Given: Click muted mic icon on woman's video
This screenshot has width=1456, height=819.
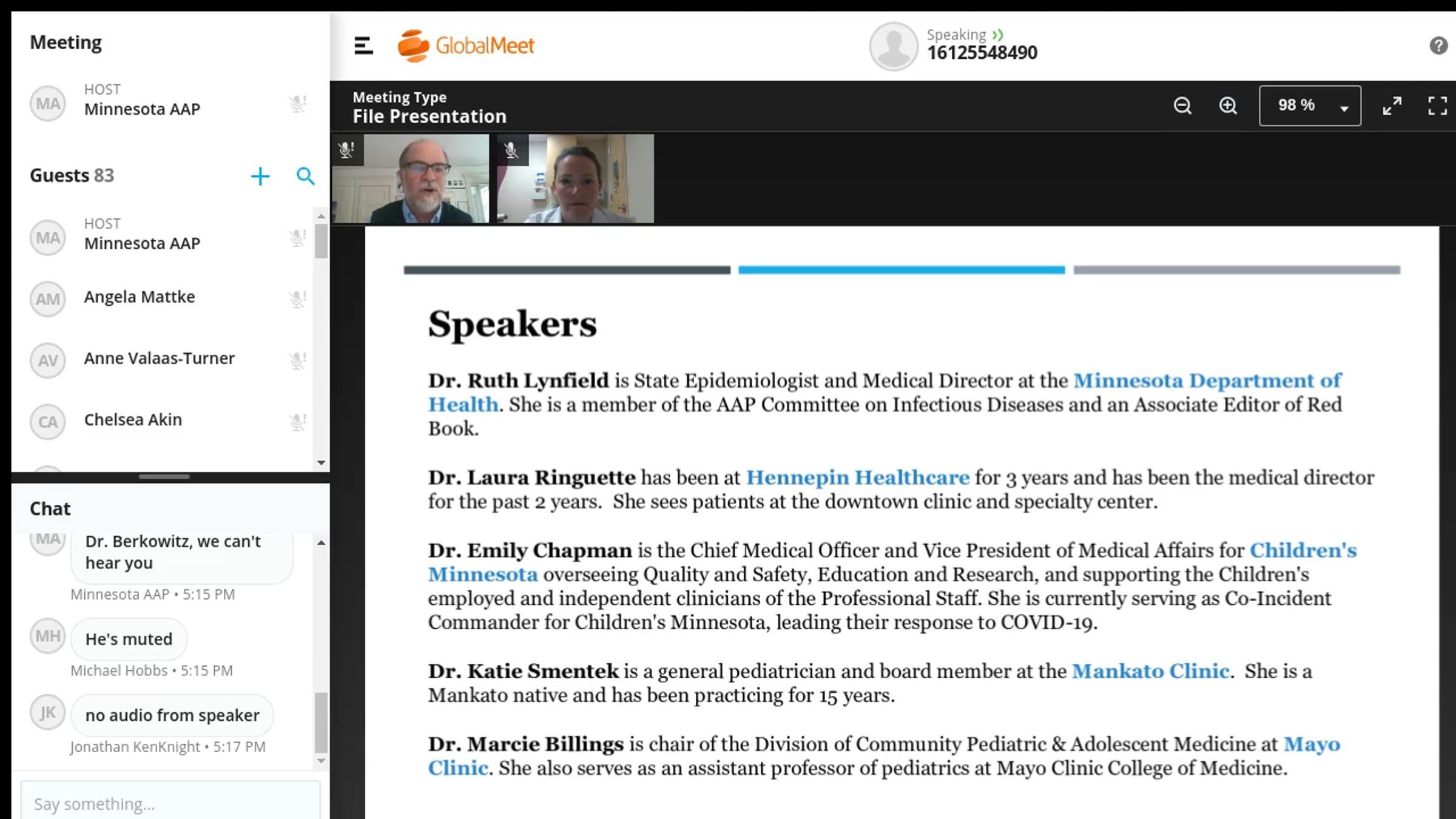Looking at the screenshot, I should click(512, 149).
